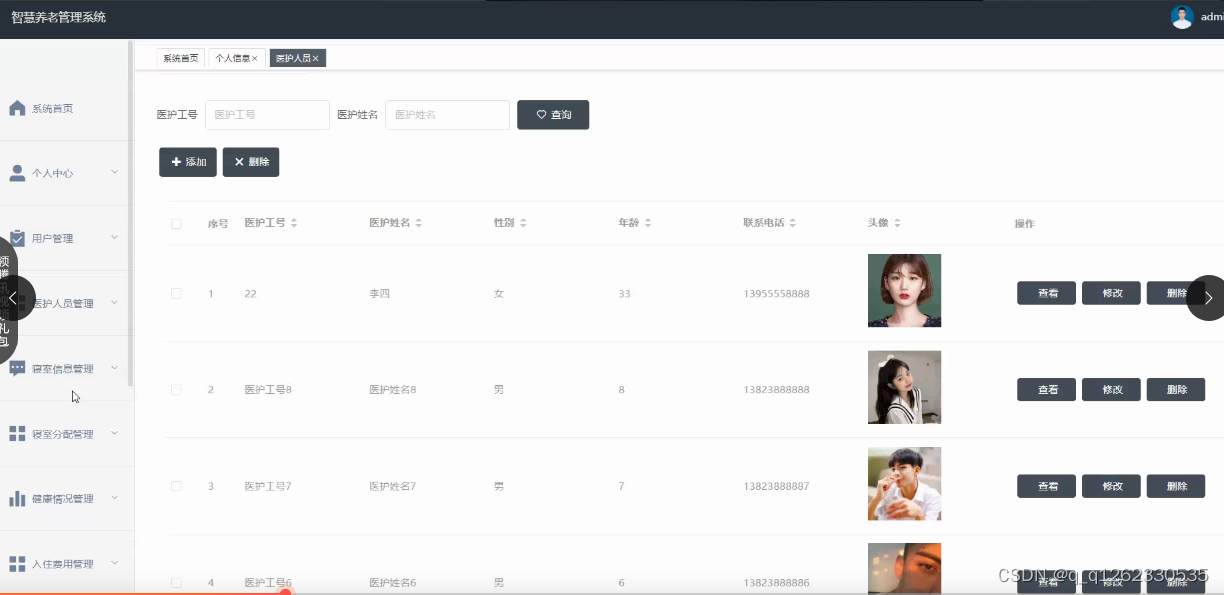
Task: Click the 用户管理 clipboard icon
Action: coord(17,238)
